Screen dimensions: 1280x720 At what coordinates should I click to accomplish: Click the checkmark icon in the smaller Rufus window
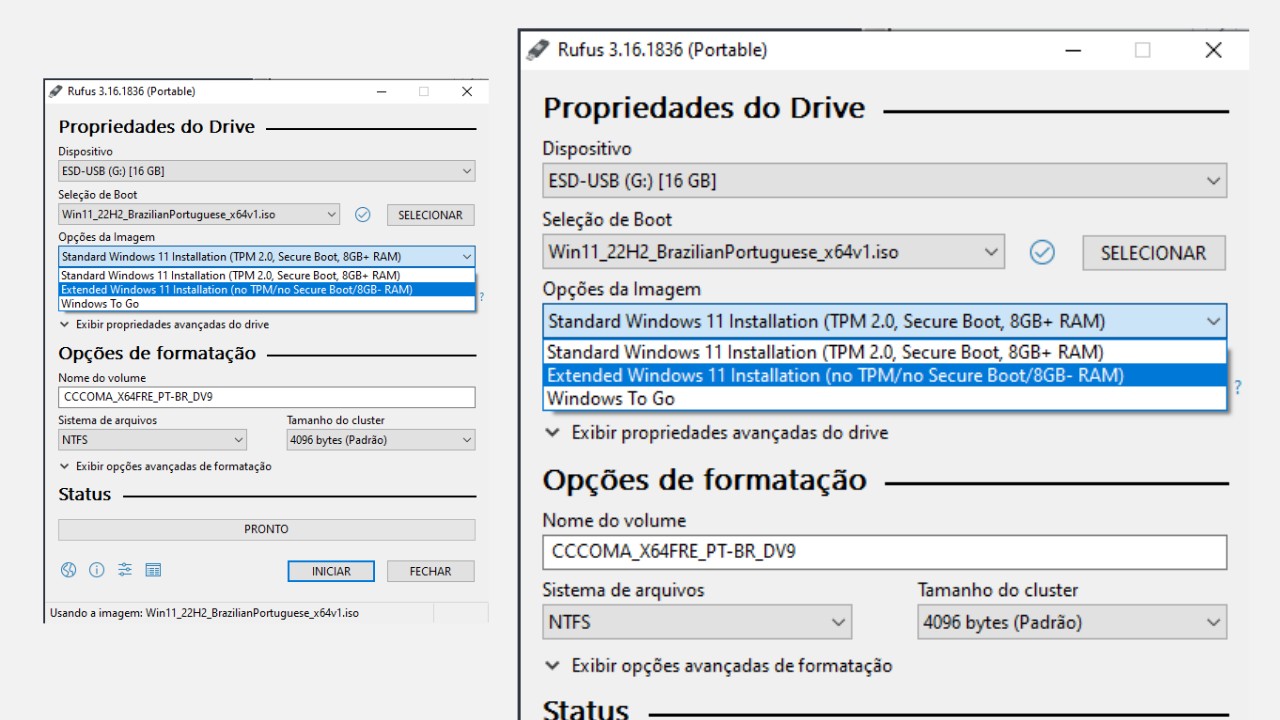point(362,214)
